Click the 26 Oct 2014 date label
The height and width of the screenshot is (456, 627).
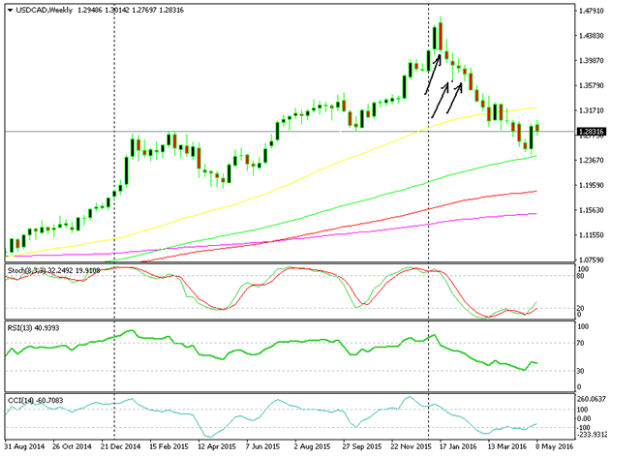point(72,446)
